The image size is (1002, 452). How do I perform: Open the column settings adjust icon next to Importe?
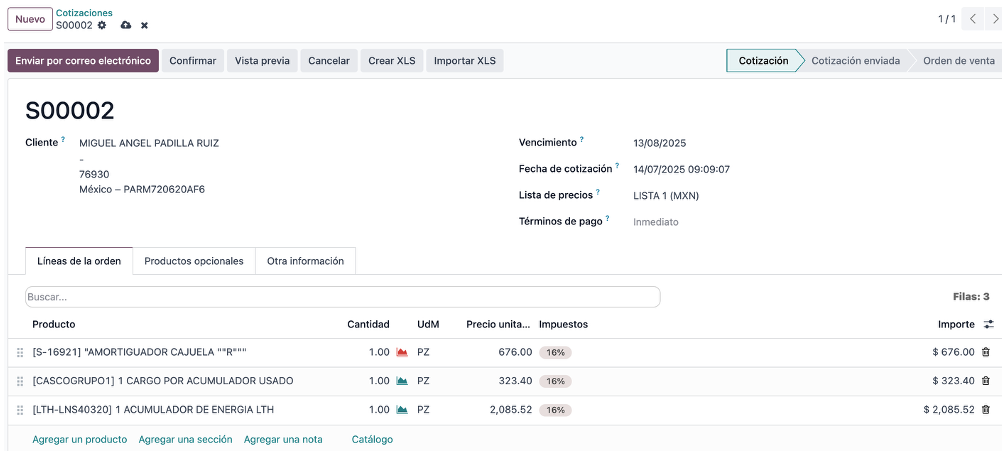click(989, 325)
